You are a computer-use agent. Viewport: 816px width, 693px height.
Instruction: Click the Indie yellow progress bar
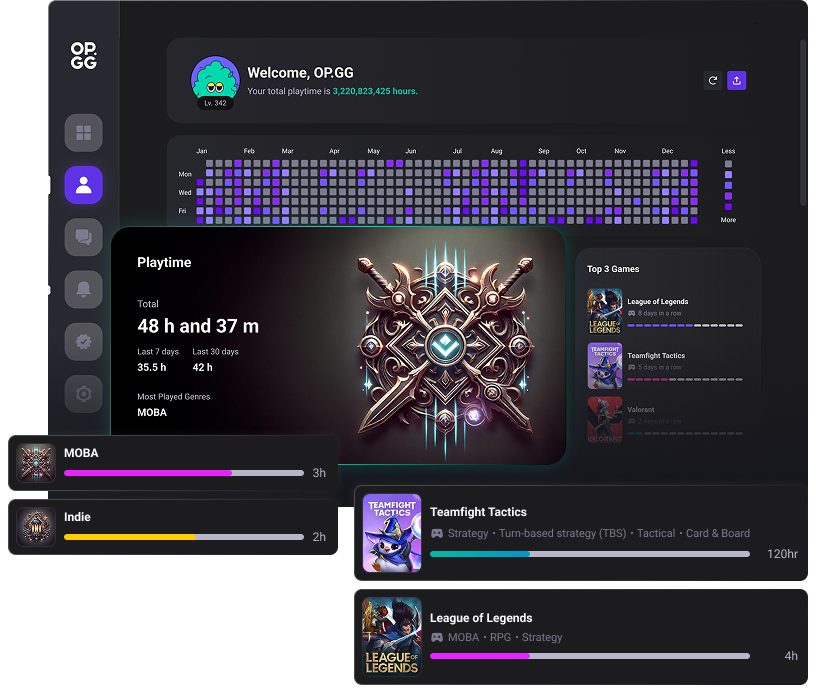click(x=184, y=537)
